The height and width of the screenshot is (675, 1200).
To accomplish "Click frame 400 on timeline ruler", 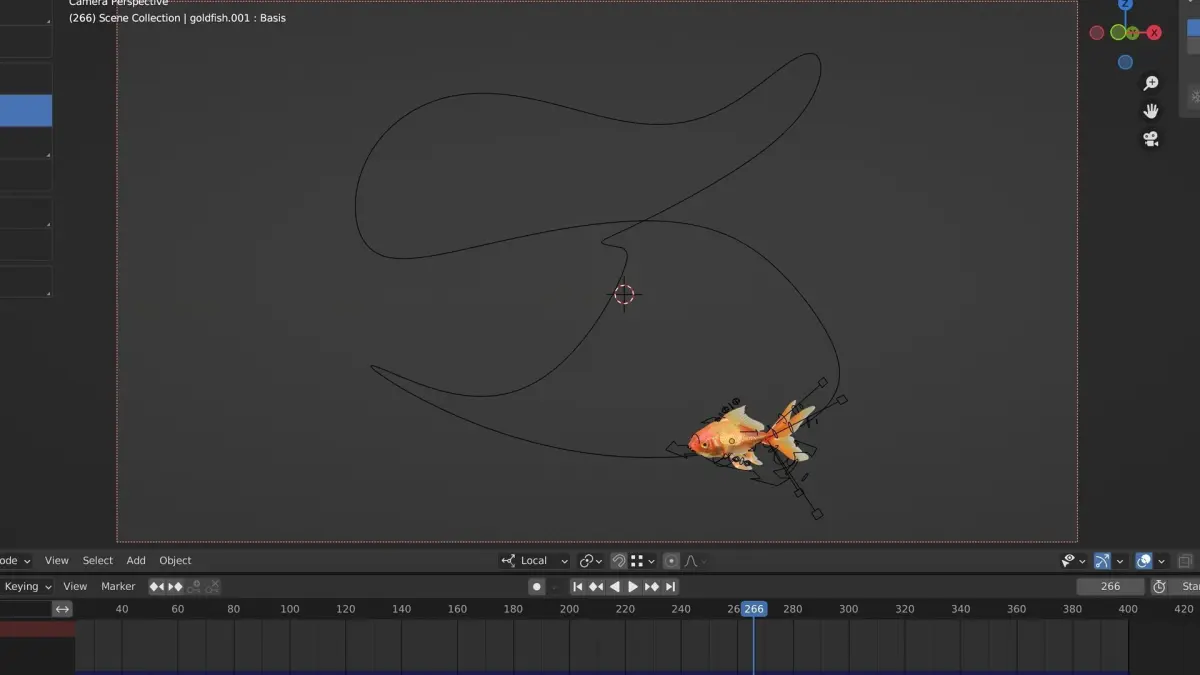I will tap(1128, 609).
